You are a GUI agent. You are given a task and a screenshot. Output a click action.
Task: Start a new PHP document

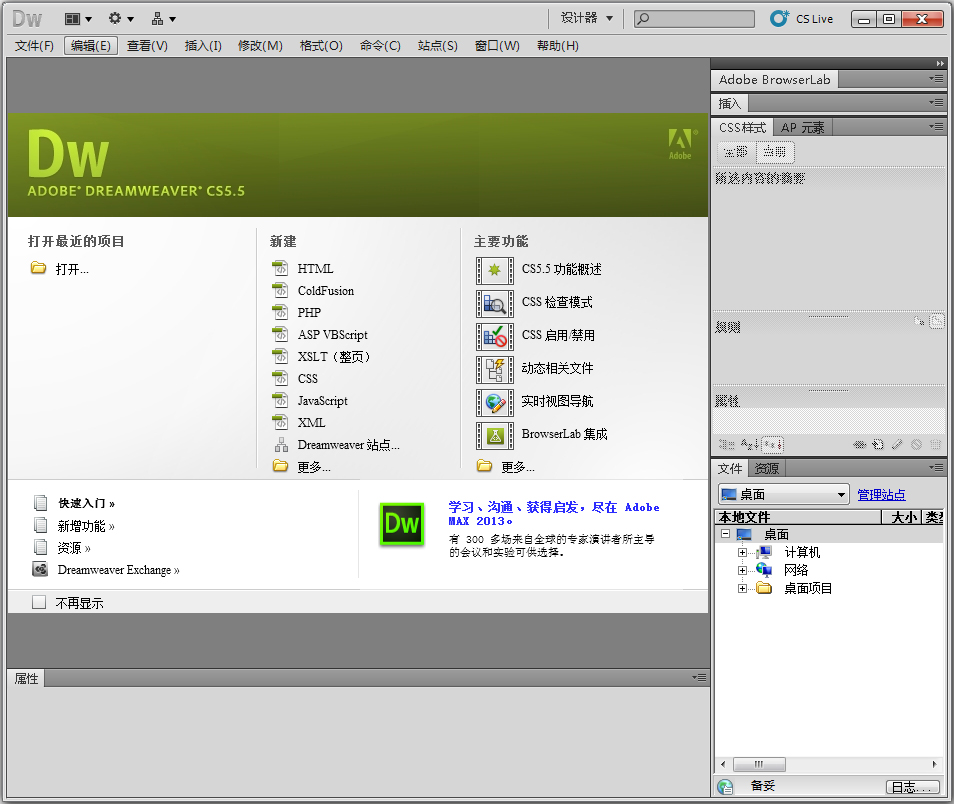coord(307,312)
